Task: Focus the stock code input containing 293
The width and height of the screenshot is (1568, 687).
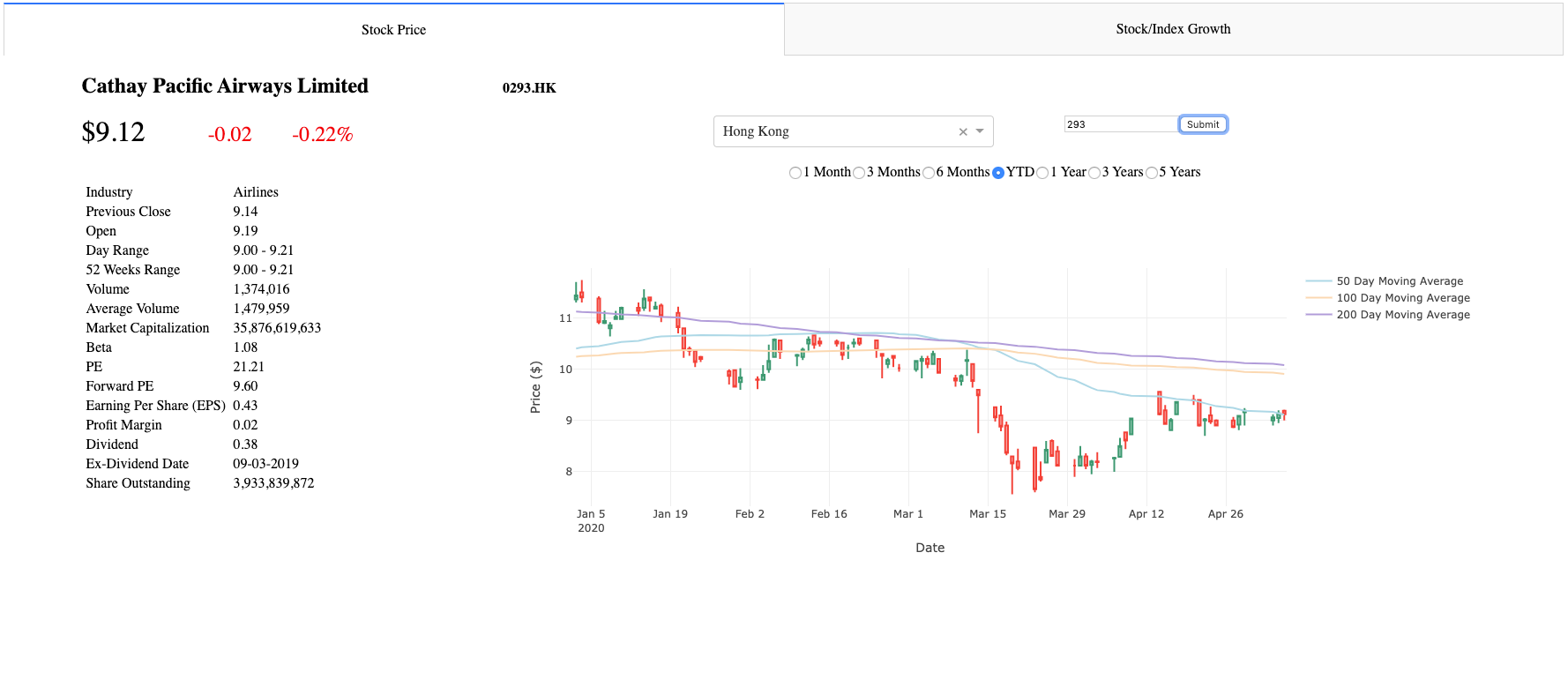Action: 1121,124
